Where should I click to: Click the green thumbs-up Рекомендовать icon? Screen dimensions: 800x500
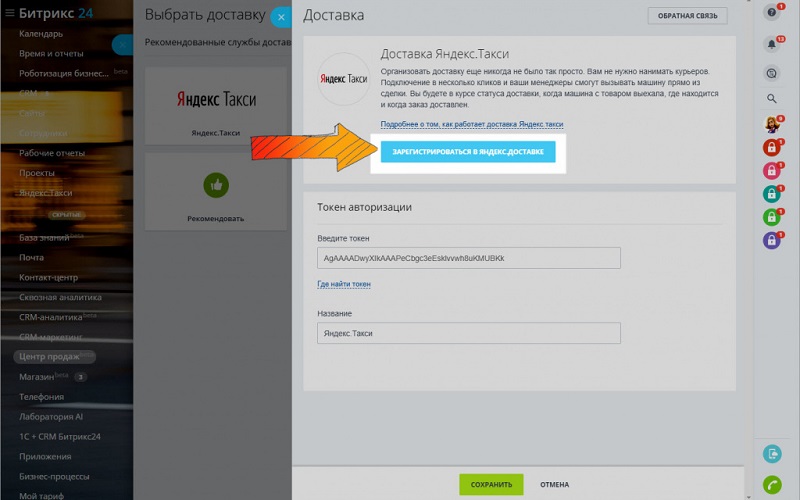(x=216, y=185)
